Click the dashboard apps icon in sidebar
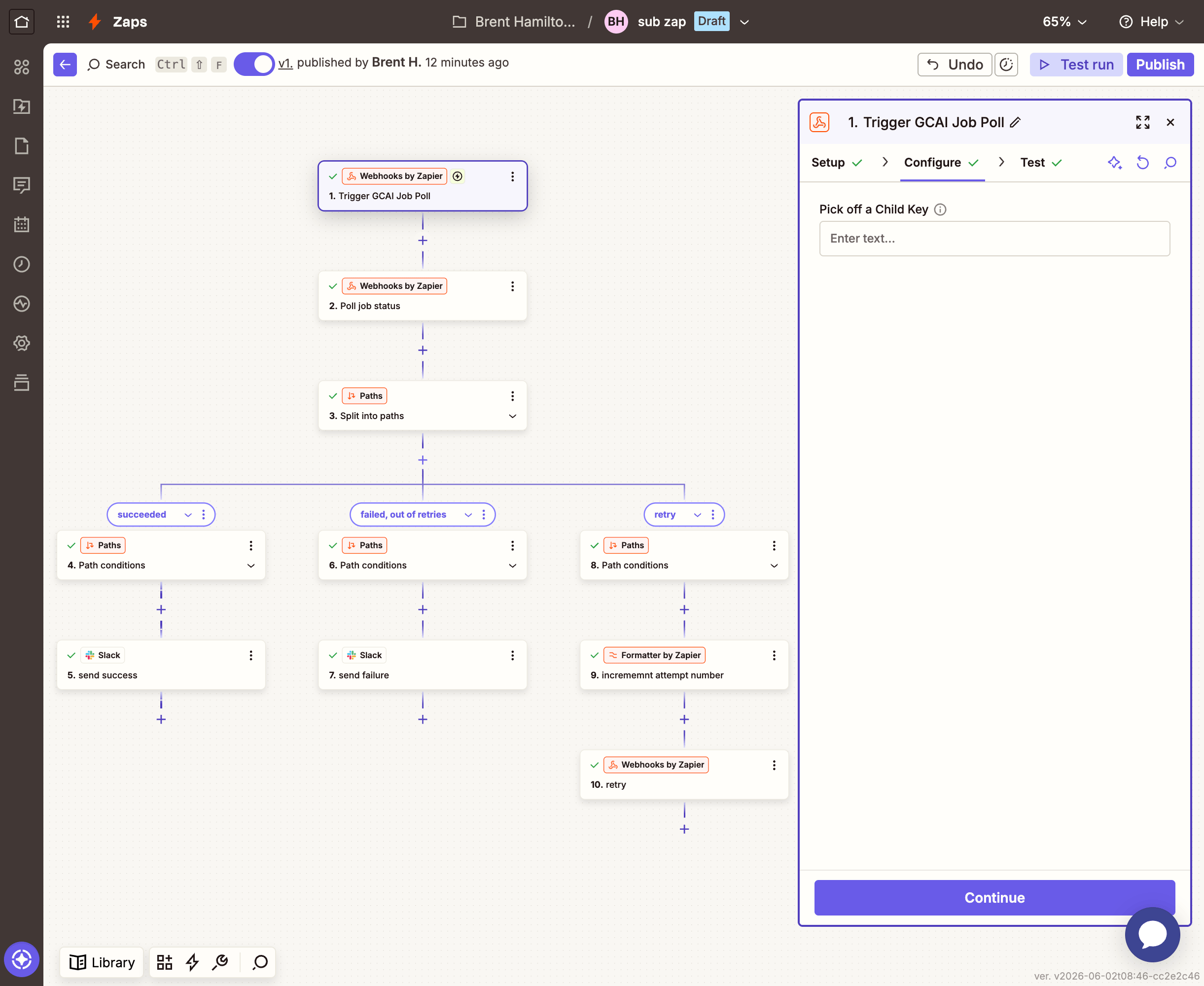1204x986 pixels. [x=22, y=67]
